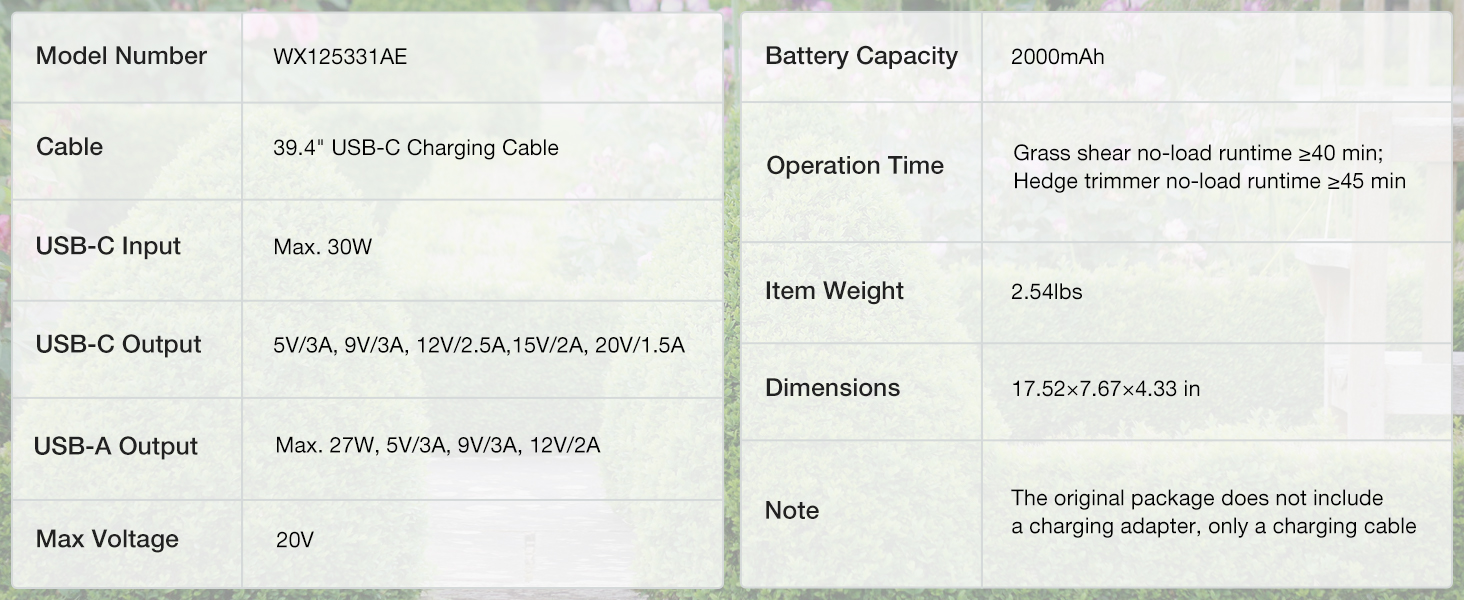Click the 17.52×7.67×4.33 in dimensions value
Screen dimensions: 1464x600
point(1105,389)
